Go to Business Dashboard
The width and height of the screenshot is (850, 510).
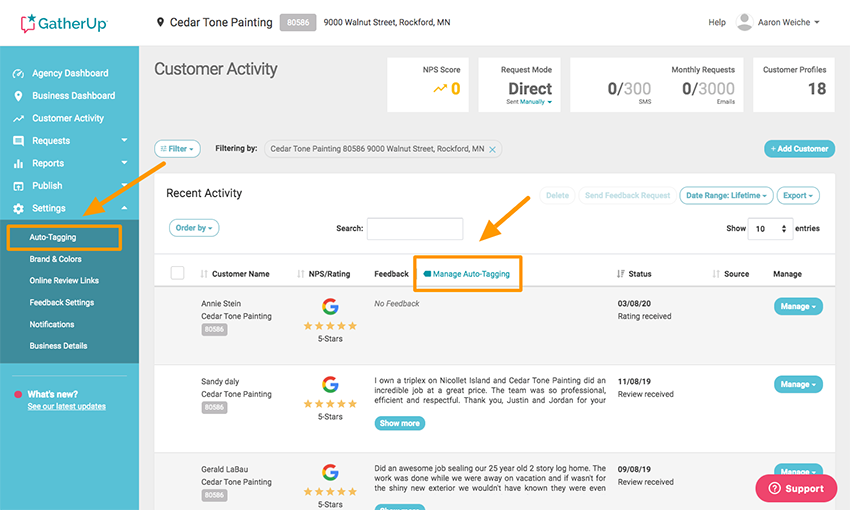tap(73, 96)
